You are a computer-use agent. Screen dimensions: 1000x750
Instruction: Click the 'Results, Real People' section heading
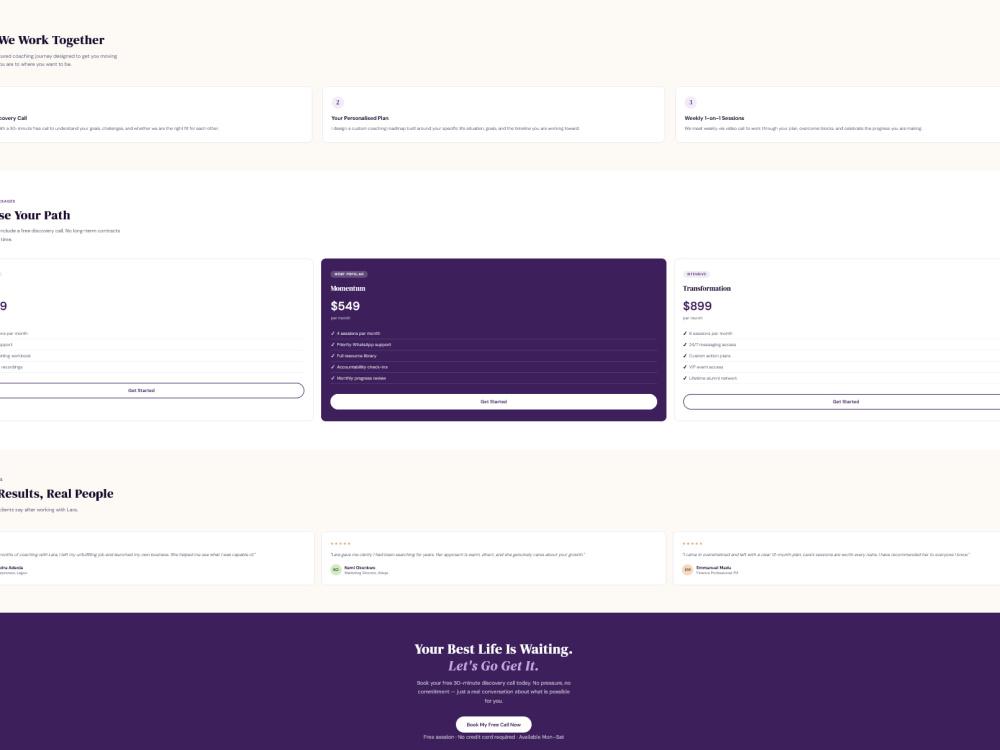pos(57,494)
